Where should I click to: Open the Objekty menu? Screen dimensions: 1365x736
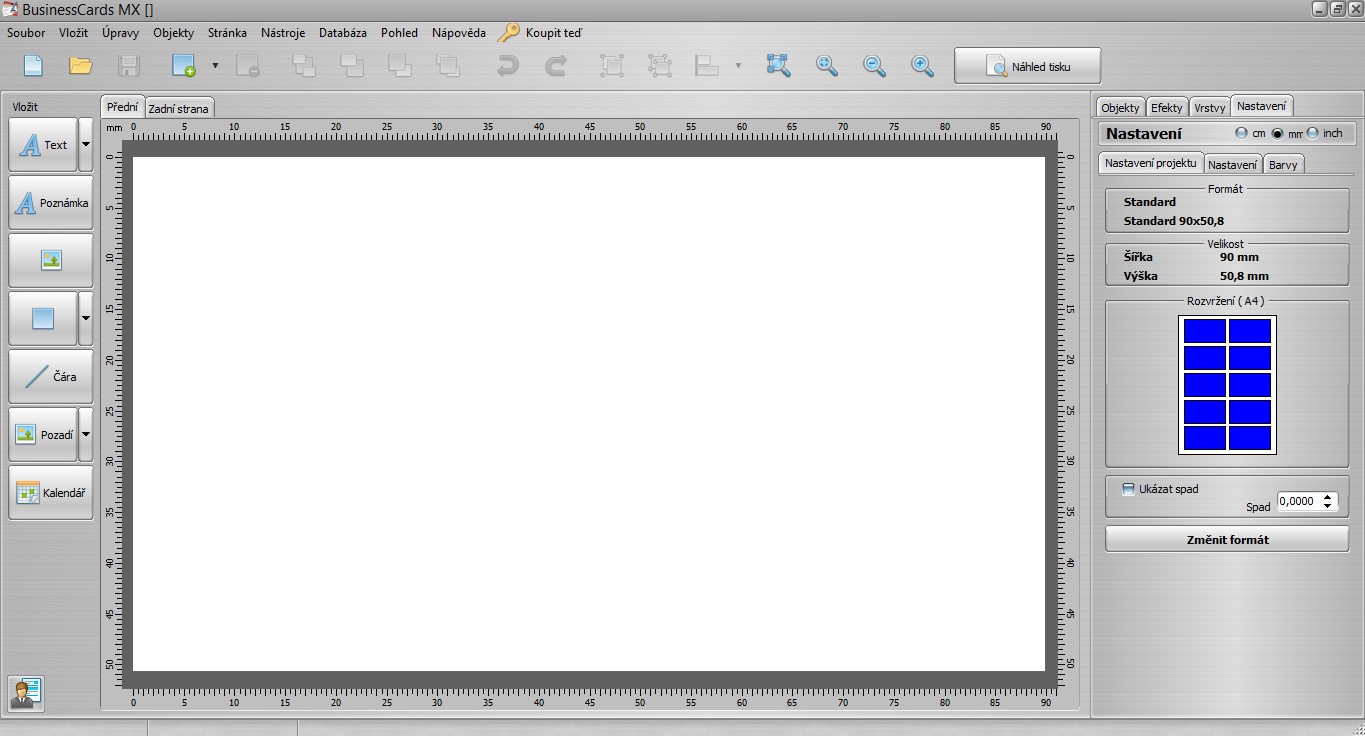point(174,33)
